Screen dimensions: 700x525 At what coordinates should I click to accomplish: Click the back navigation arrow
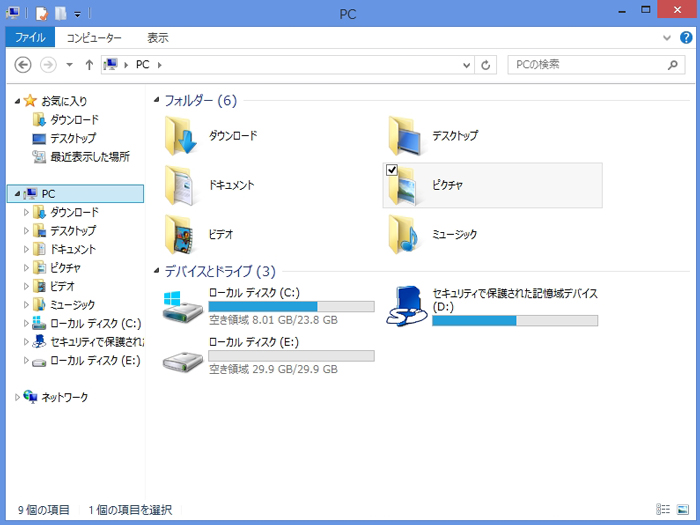[x=23, y=65]
